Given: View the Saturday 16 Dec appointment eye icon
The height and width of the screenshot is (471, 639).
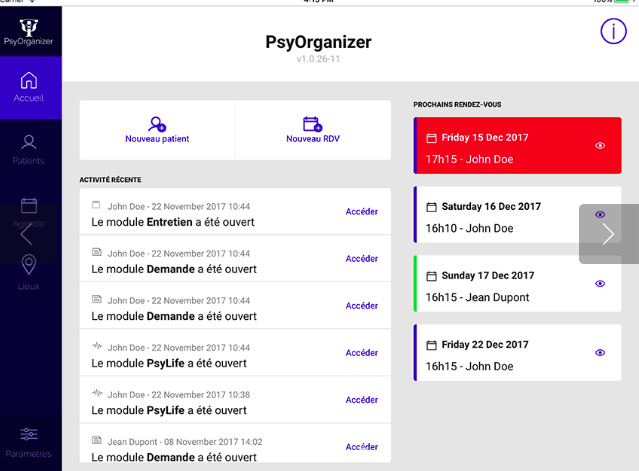Looking at the screenshot, I should click(600, 214).
